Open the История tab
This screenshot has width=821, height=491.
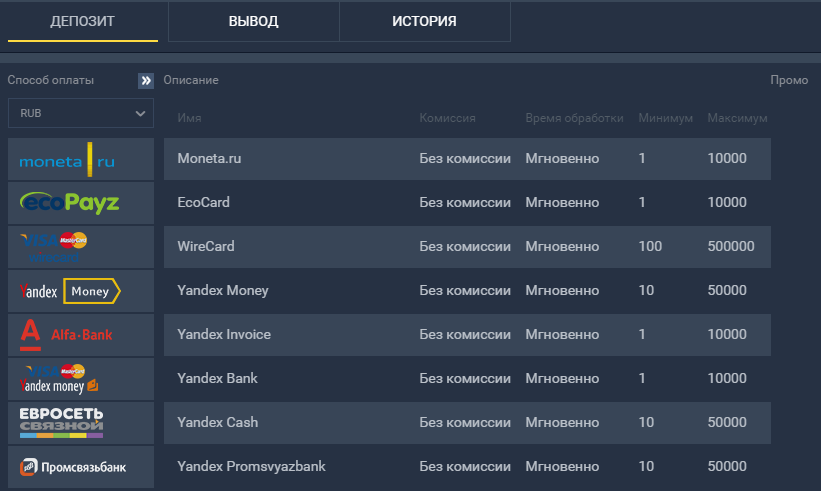[x=424, y=21]
